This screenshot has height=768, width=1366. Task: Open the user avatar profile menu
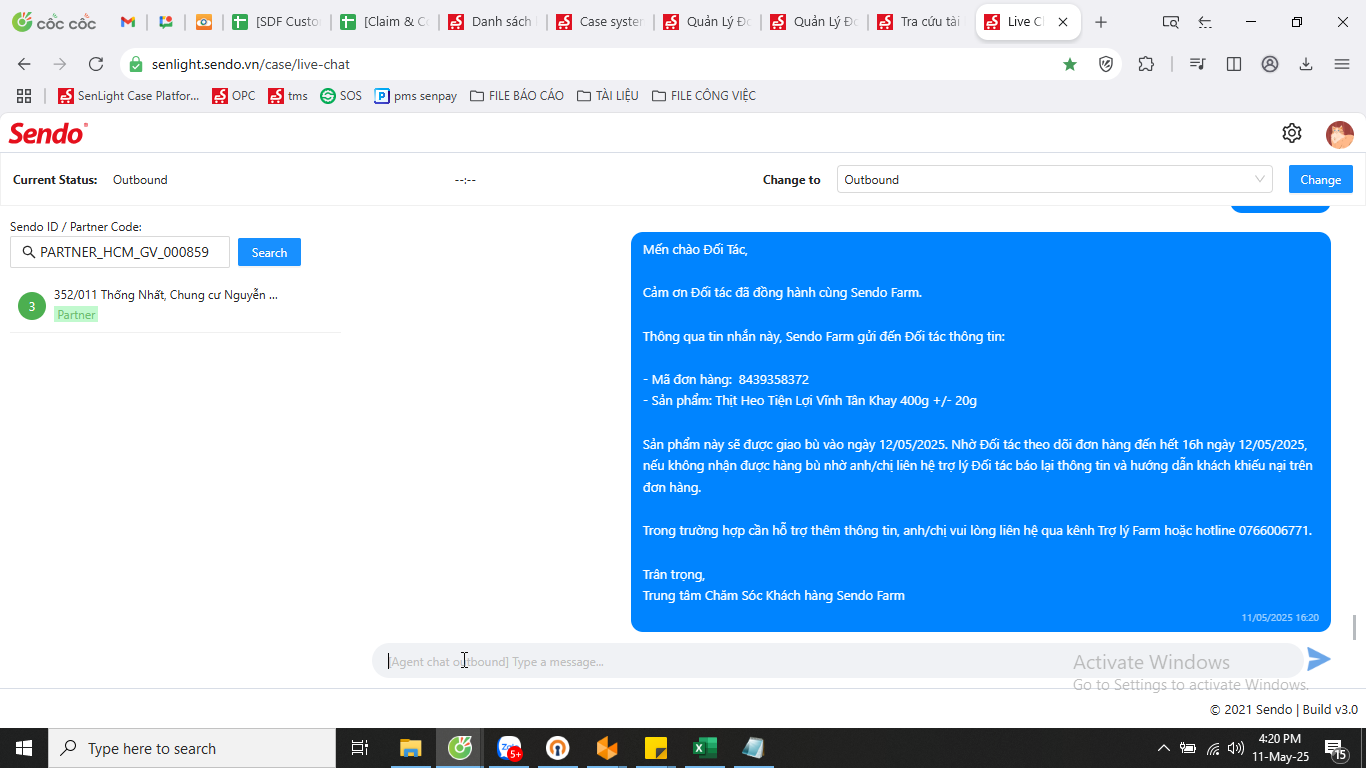[x=1340, y=134]
